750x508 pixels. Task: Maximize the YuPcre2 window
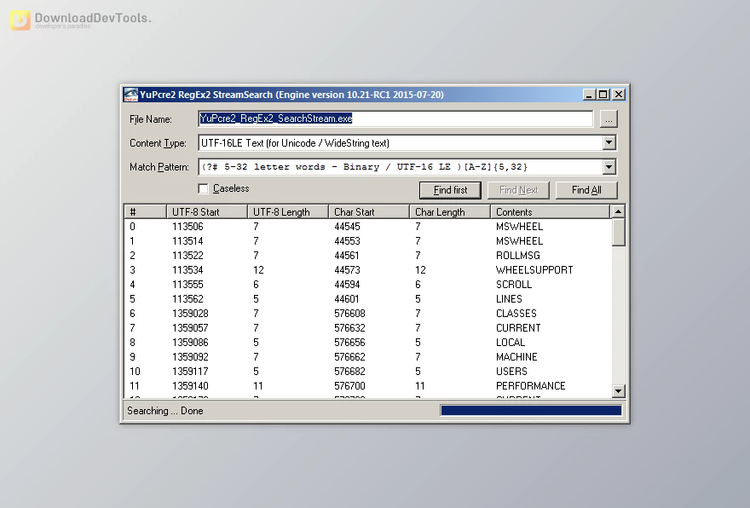click(603, 95)
